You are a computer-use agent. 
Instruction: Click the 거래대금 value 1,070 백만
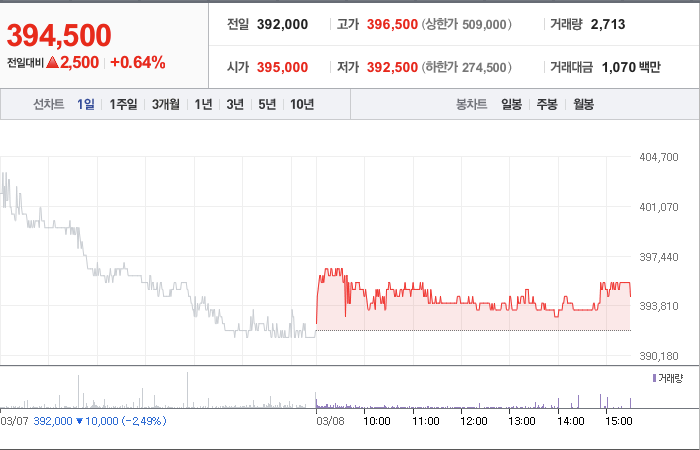(x=631, y=67)
